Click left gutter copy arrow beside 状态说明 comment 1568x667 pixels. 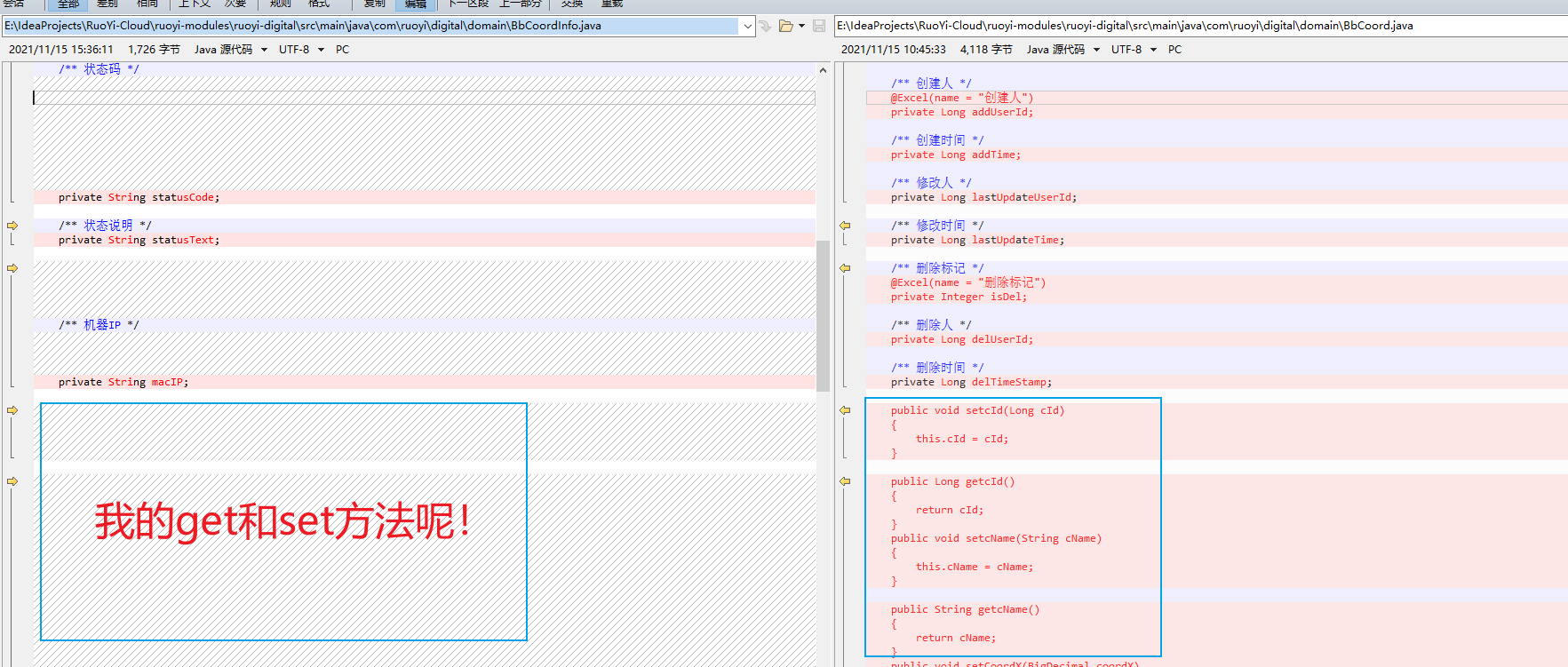[12, 226]
